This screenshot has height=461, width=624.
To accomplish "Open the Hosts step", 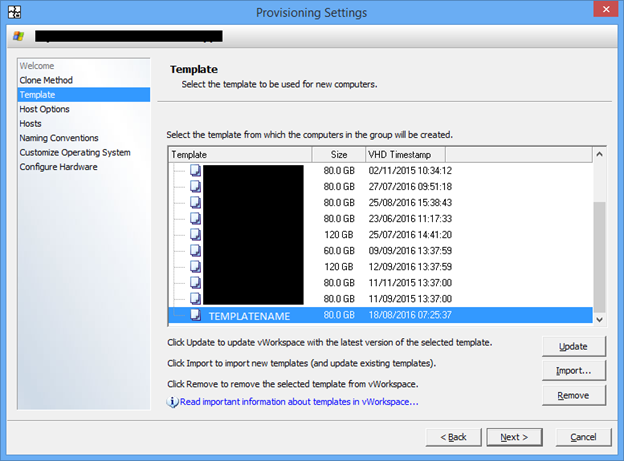I will tap(30, 123).
